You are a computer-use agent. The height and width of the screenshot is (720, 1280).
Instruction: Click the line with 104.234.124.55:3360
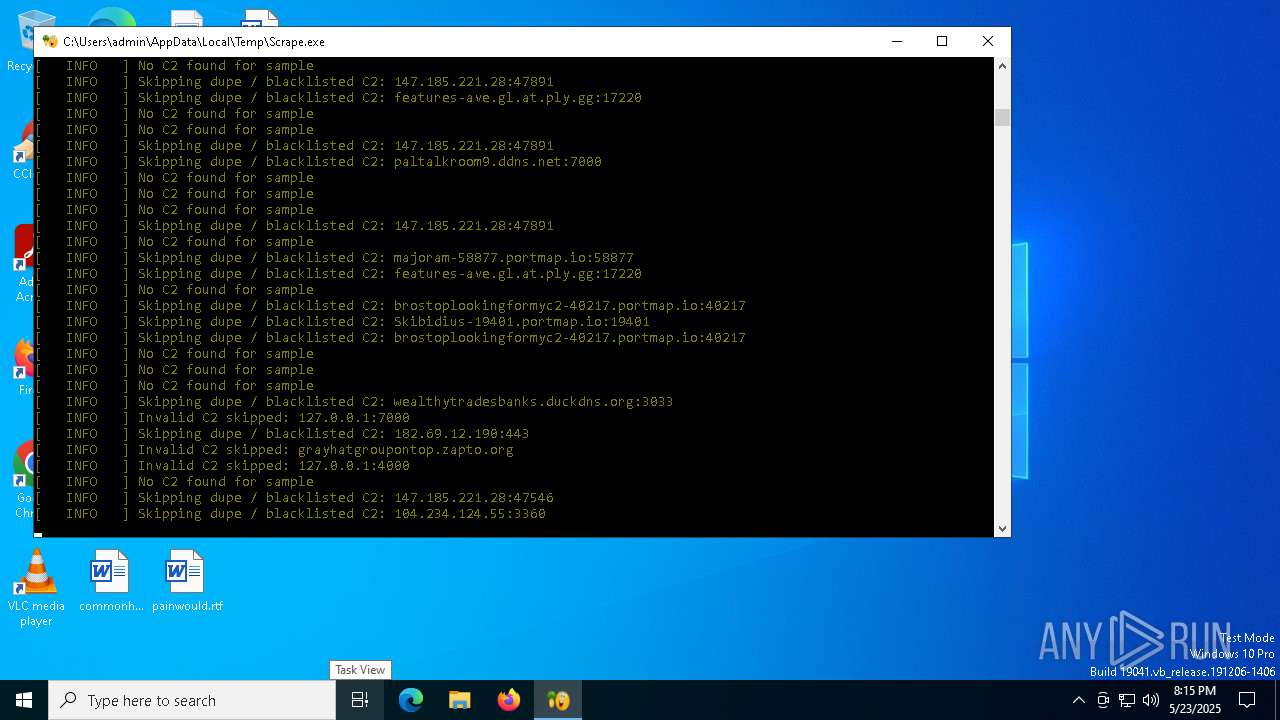(291, 514)
